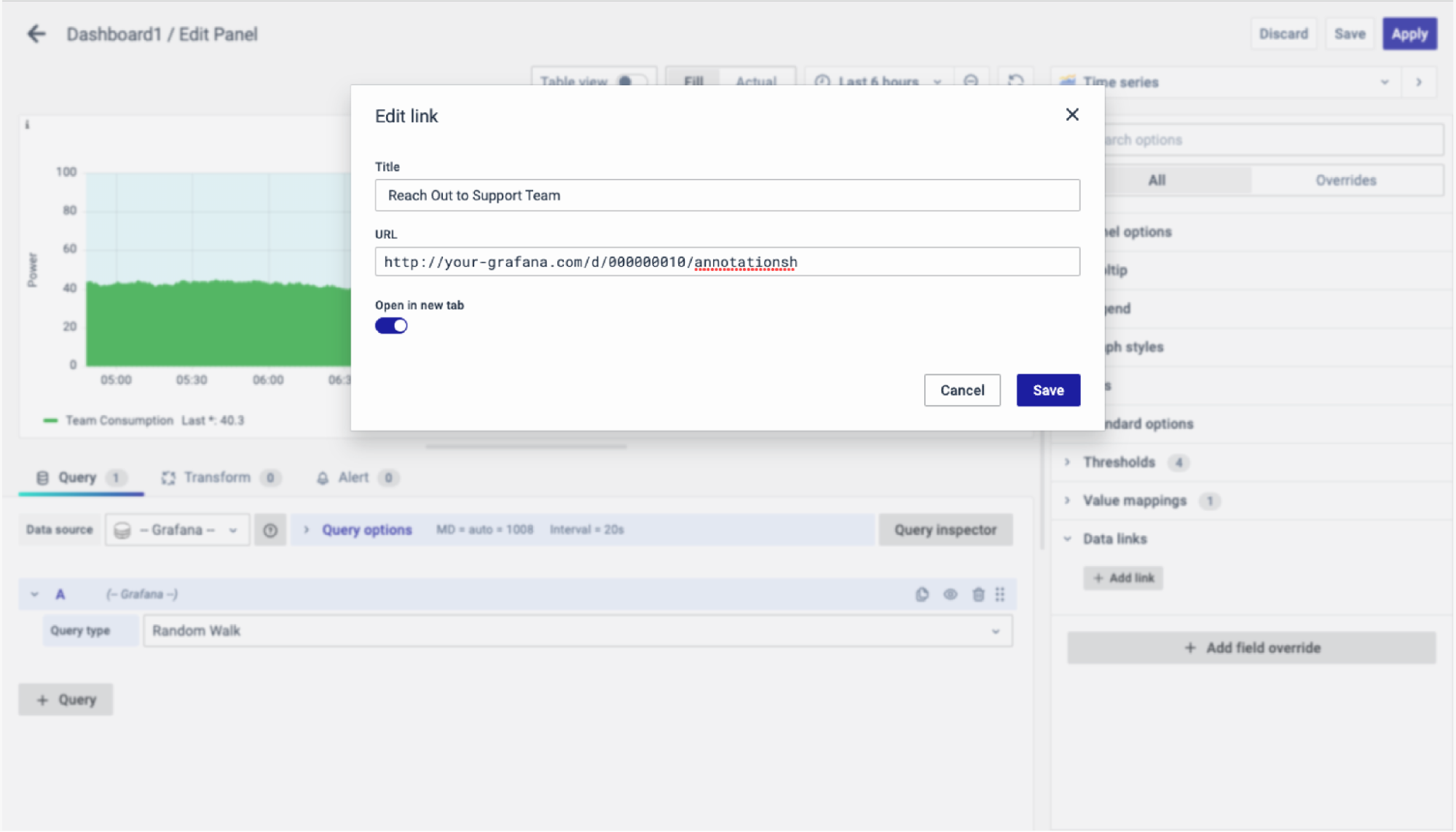The image size is (1456, 832).
Task: Click Save in the Edit link dialog
Action: point(1048,391)
